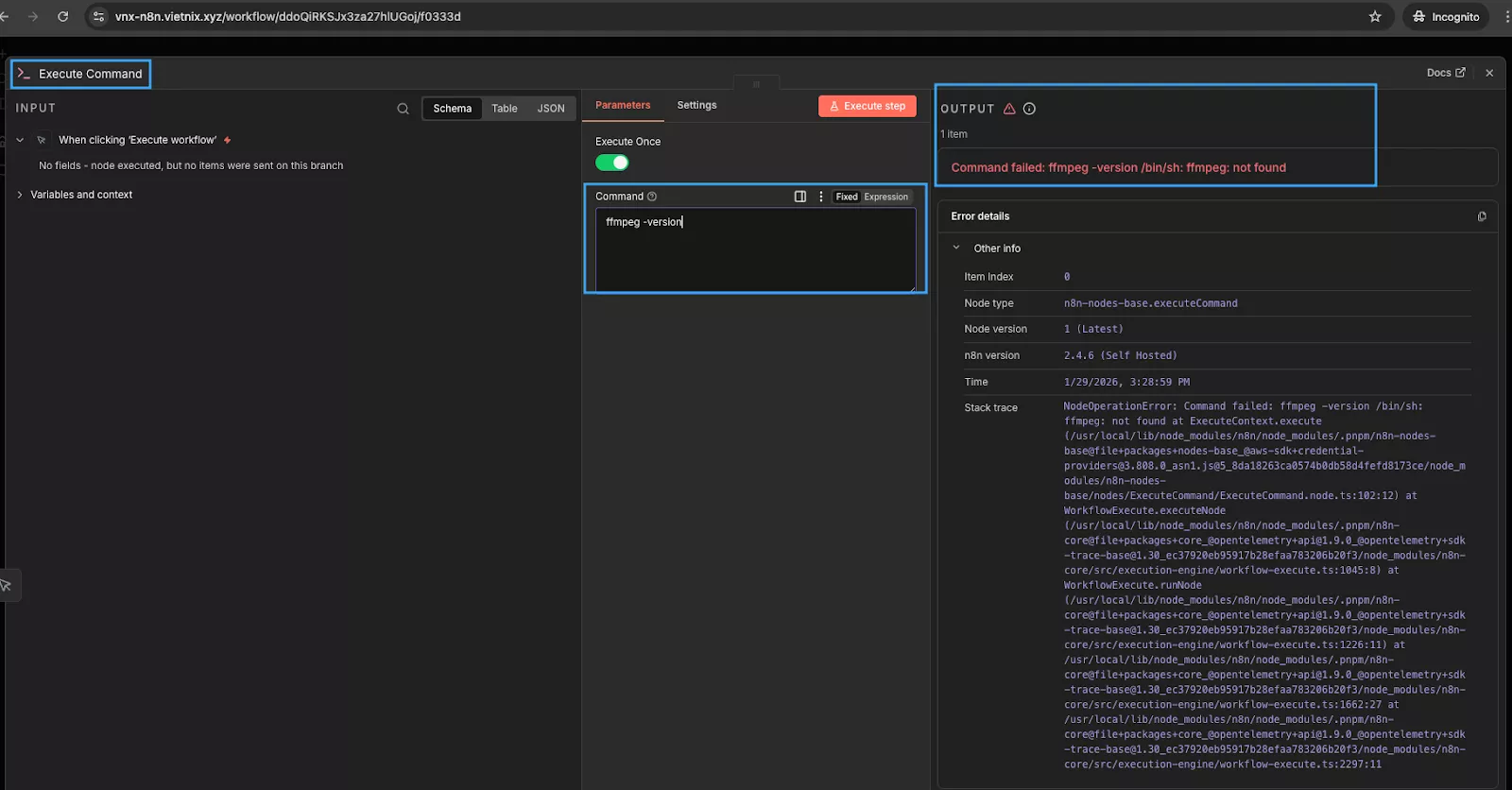This screenshot has width=1512, height=790.
Task: Switch Command field to Fixed mode
Action: point(846,197)
